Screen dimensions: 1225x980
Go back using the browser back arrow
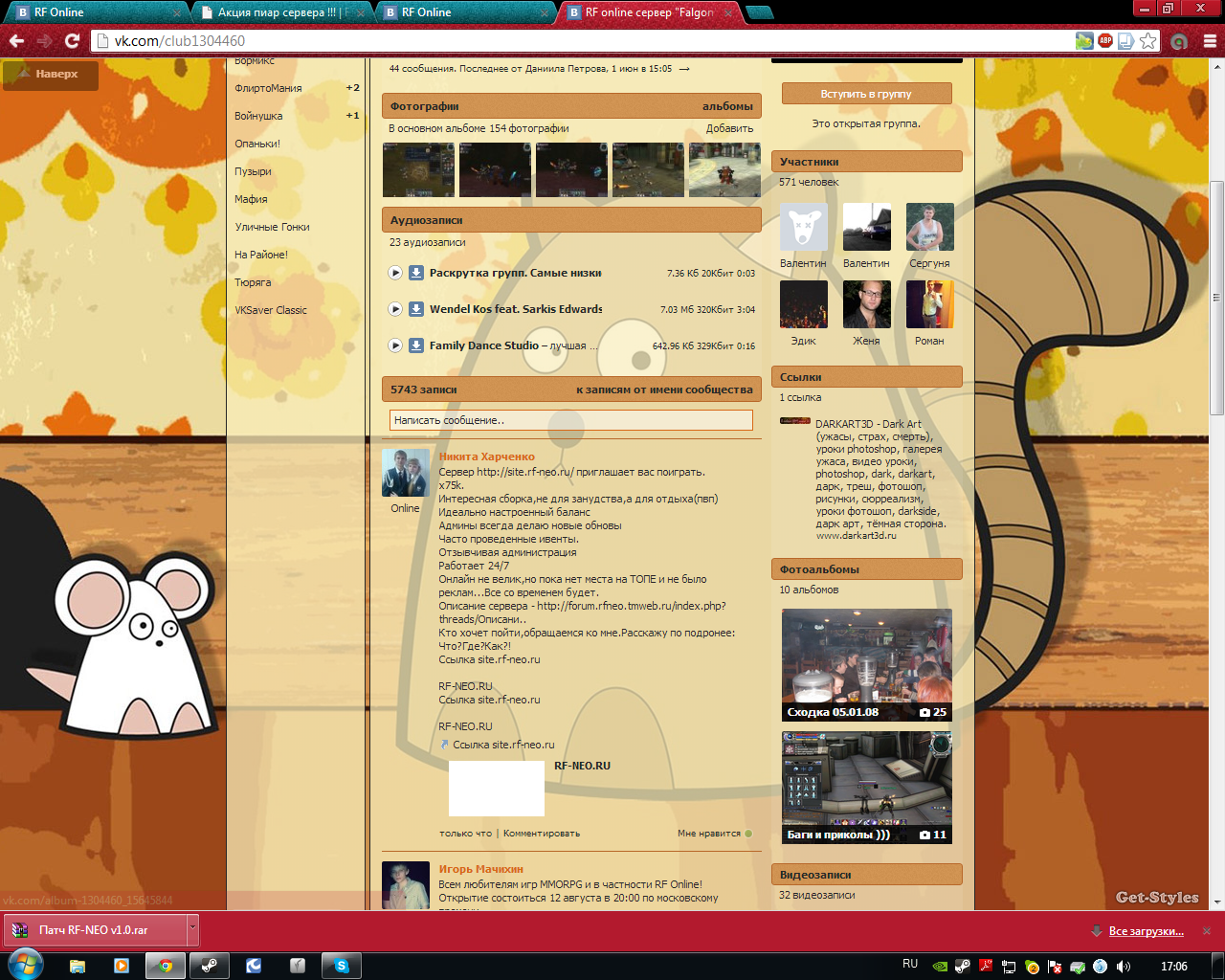(x=16, y=41)
